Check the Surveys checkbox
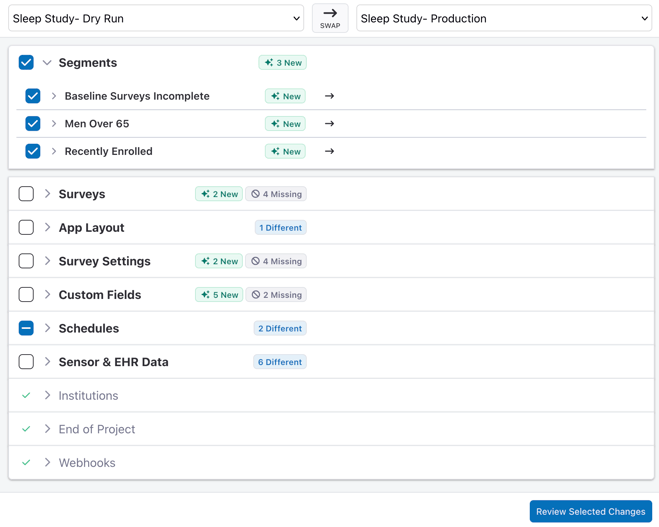Viewport: 659px width, 527px height. click(x=26, y=194)
